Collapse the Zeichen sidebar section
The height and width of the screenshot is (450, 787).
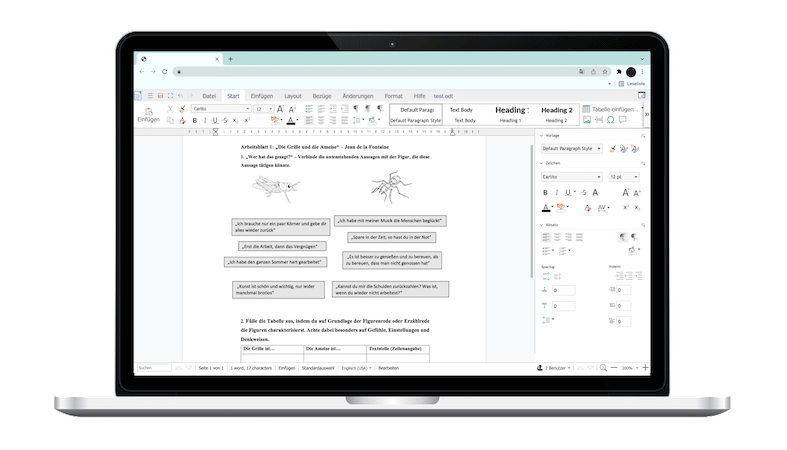(542, 163)
